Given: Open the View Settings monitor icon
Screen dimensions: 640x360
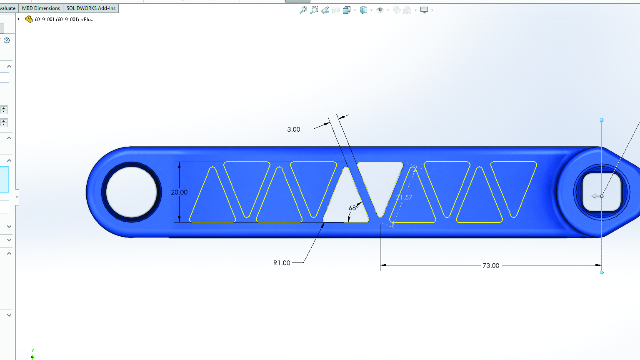Looking at the screenshot, I should pos(424,10).
